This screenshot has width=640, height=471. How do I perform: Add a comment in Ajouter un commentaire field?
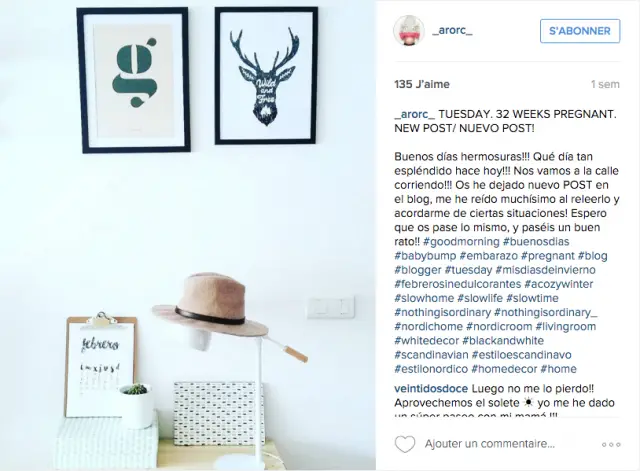click(489, 444)
